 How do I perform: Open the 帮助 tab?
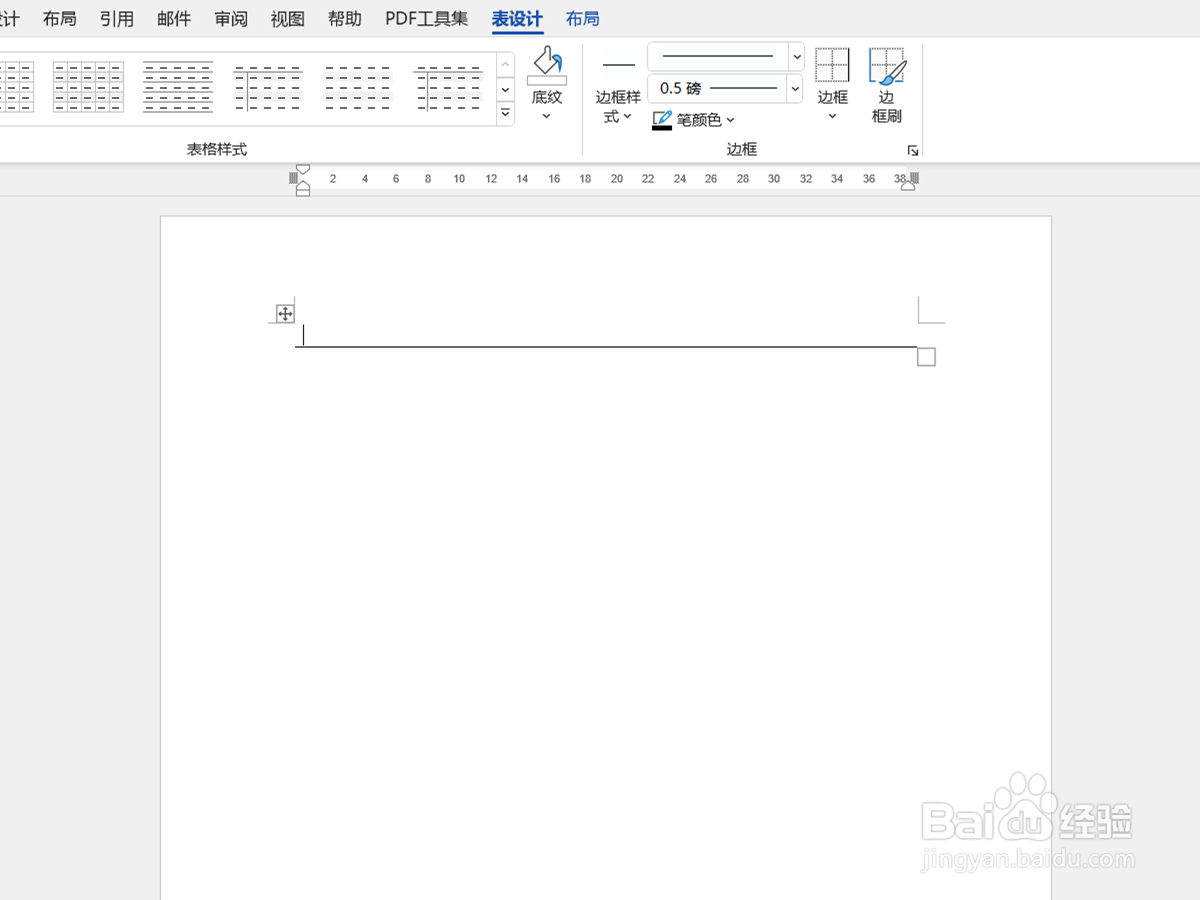pos(345,19)
